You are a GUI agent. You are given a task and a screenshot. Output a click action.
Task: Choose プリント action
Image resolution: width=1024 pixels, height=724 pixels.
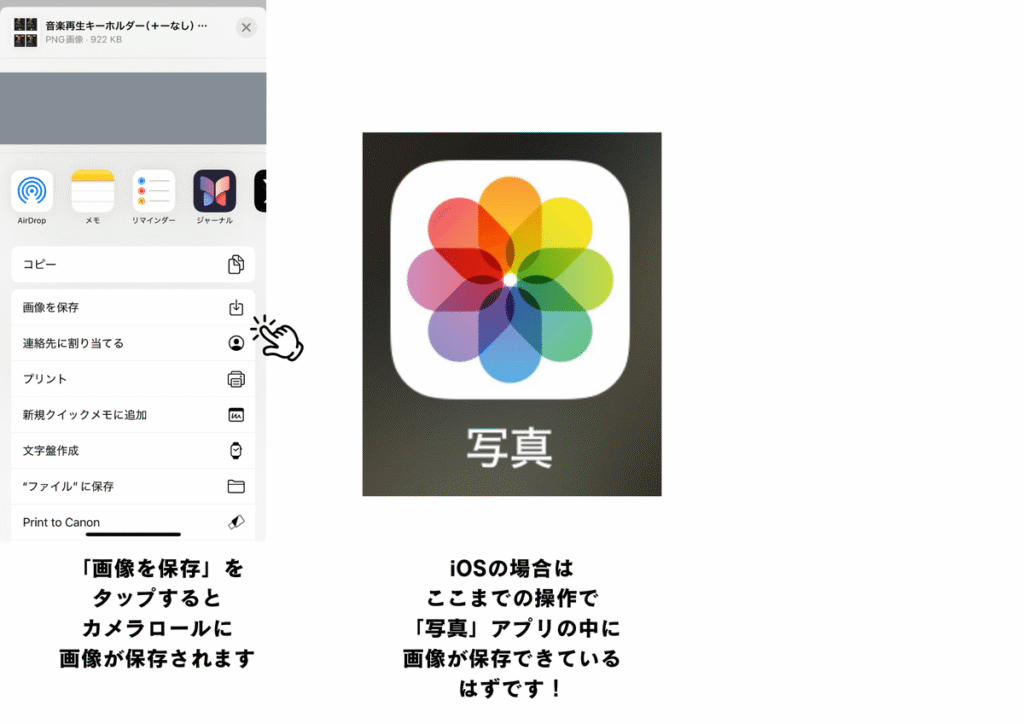(x=133, y=379)
